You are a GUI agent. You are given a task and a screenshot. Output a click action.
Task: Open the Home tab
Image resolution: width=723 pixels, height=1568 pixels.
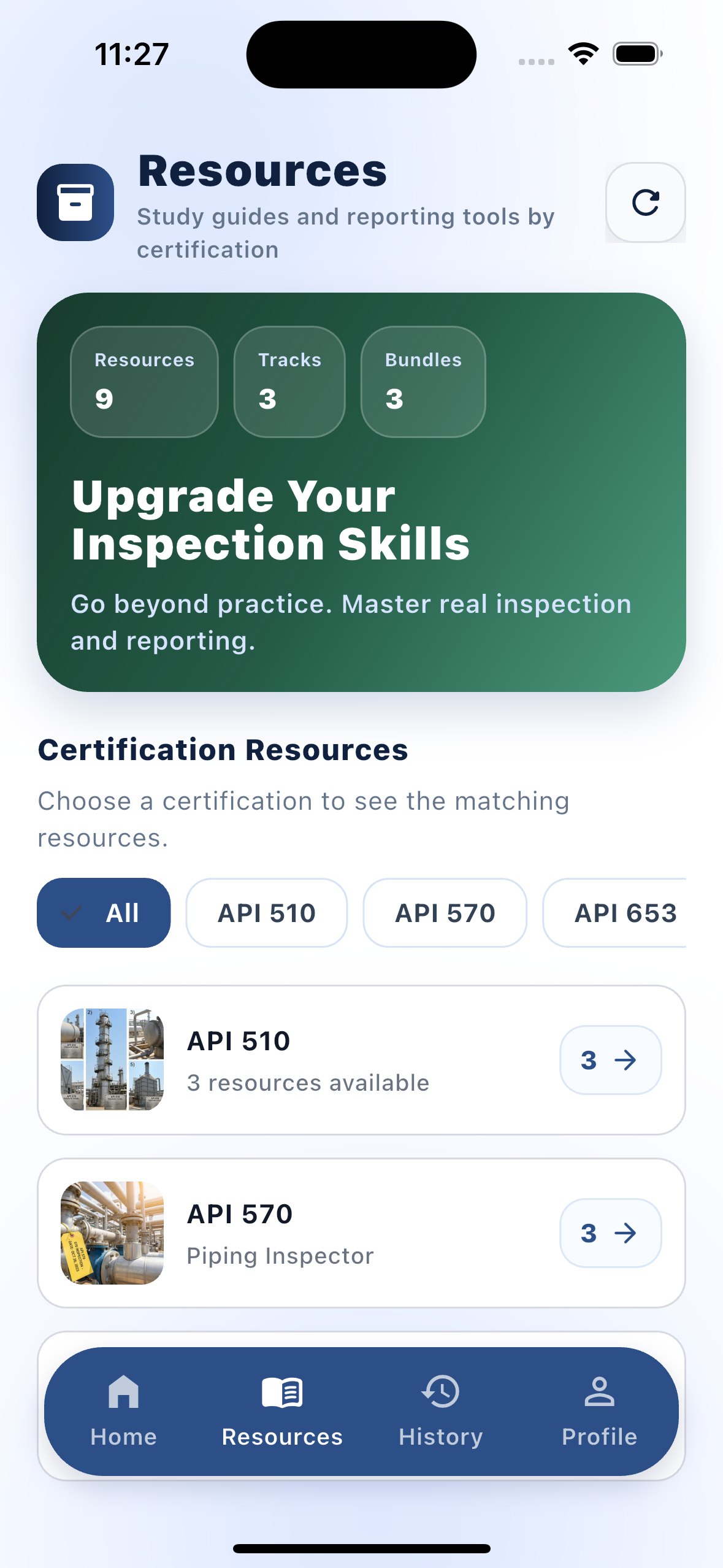click(124, 1411)
